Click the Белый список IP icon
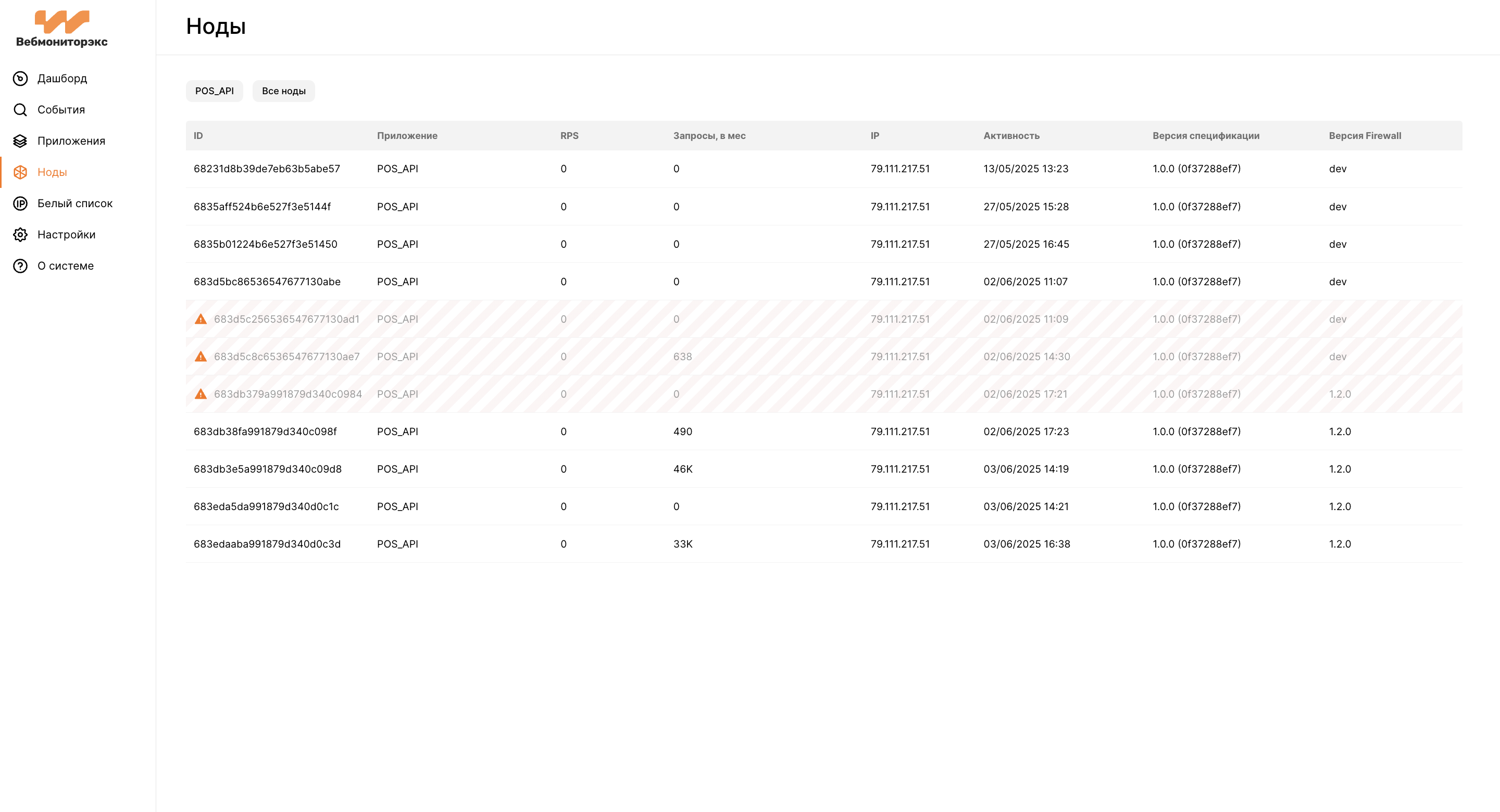 point(20,203)
